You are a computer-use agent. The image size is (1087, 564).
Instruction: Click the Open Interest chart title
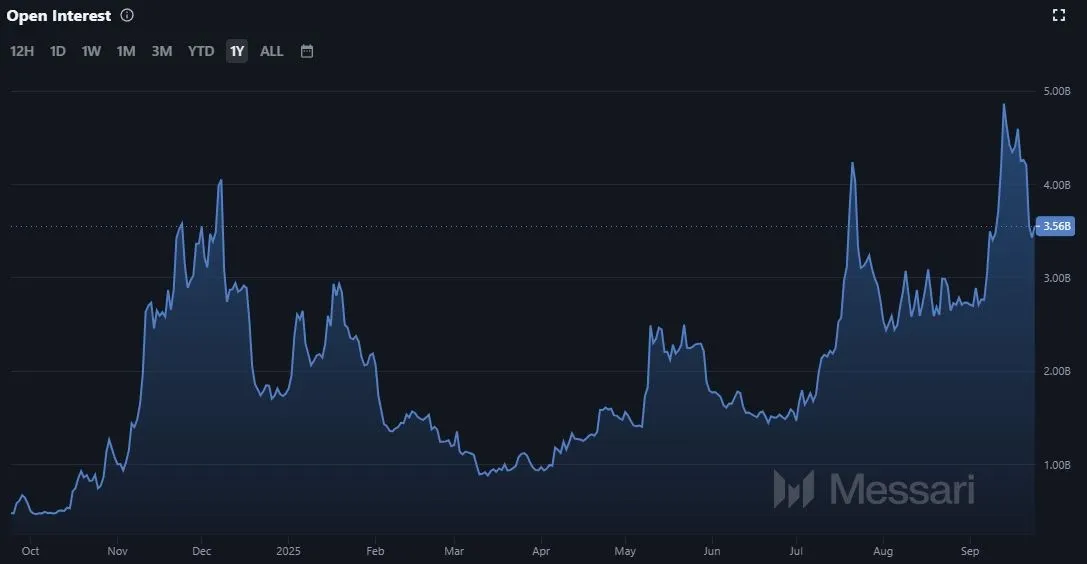click(59, 16)
